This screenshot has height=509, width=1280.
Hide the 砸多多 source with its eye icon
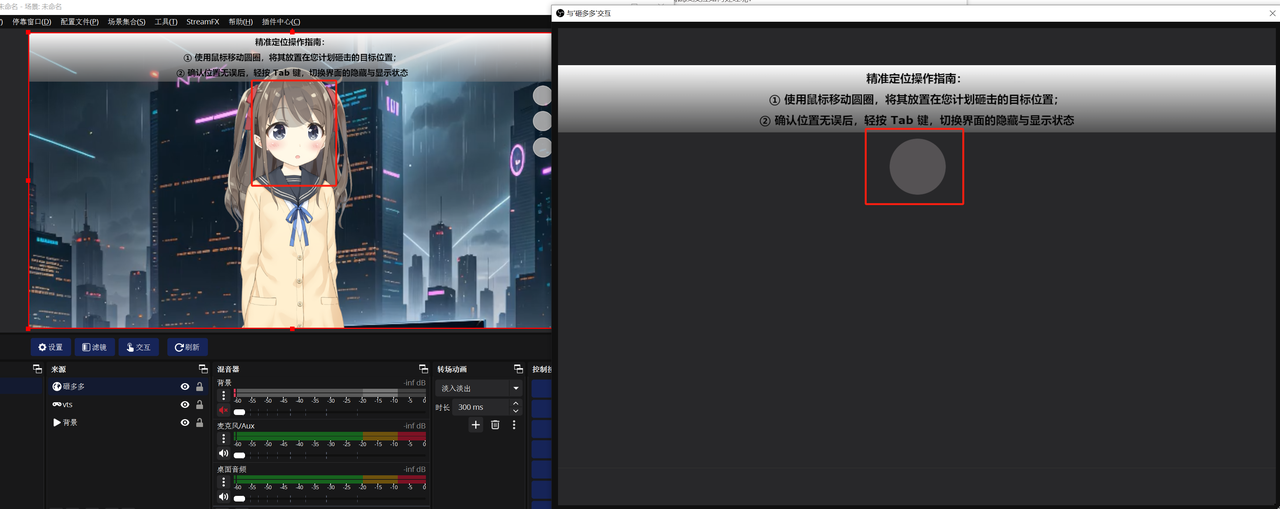(x=185, y=387)
